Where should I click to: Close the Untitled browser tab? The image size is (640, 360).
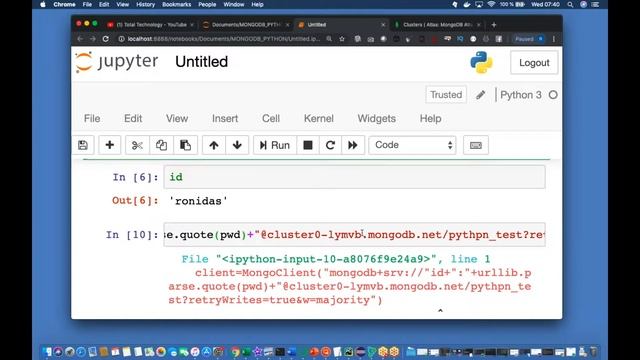tap(383, 25)
